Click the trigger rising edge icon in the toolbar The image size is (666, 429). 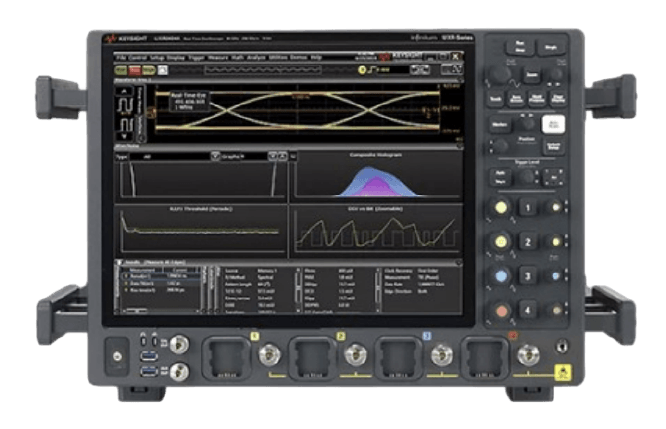click(x=371, y=70)
